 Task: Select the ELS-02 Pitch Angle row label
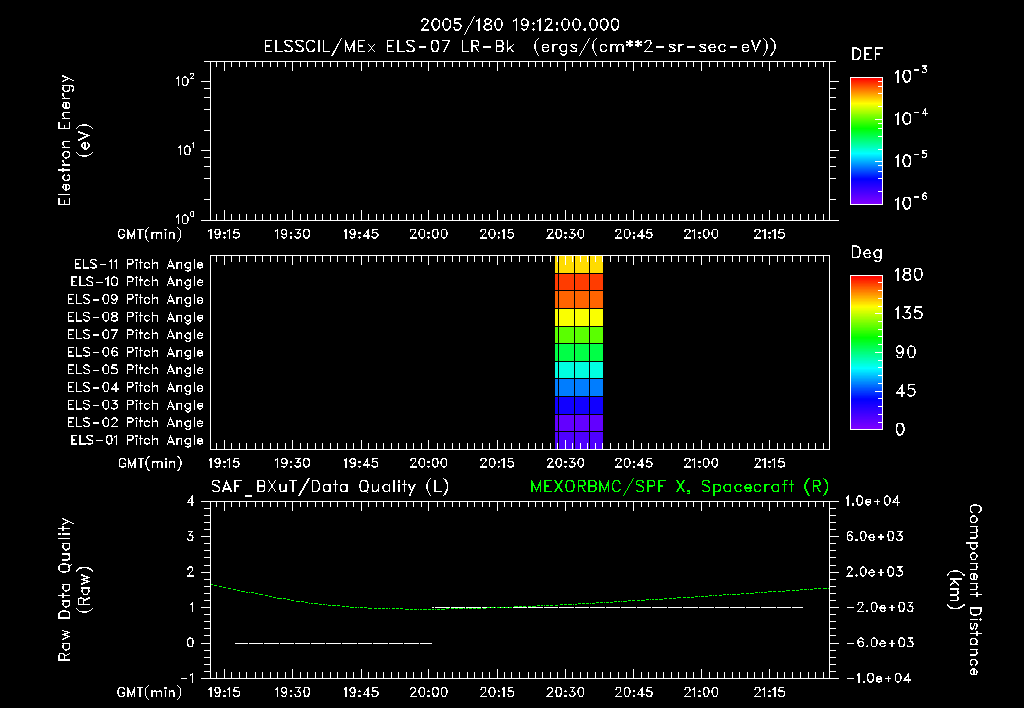[x=135, y=423]
